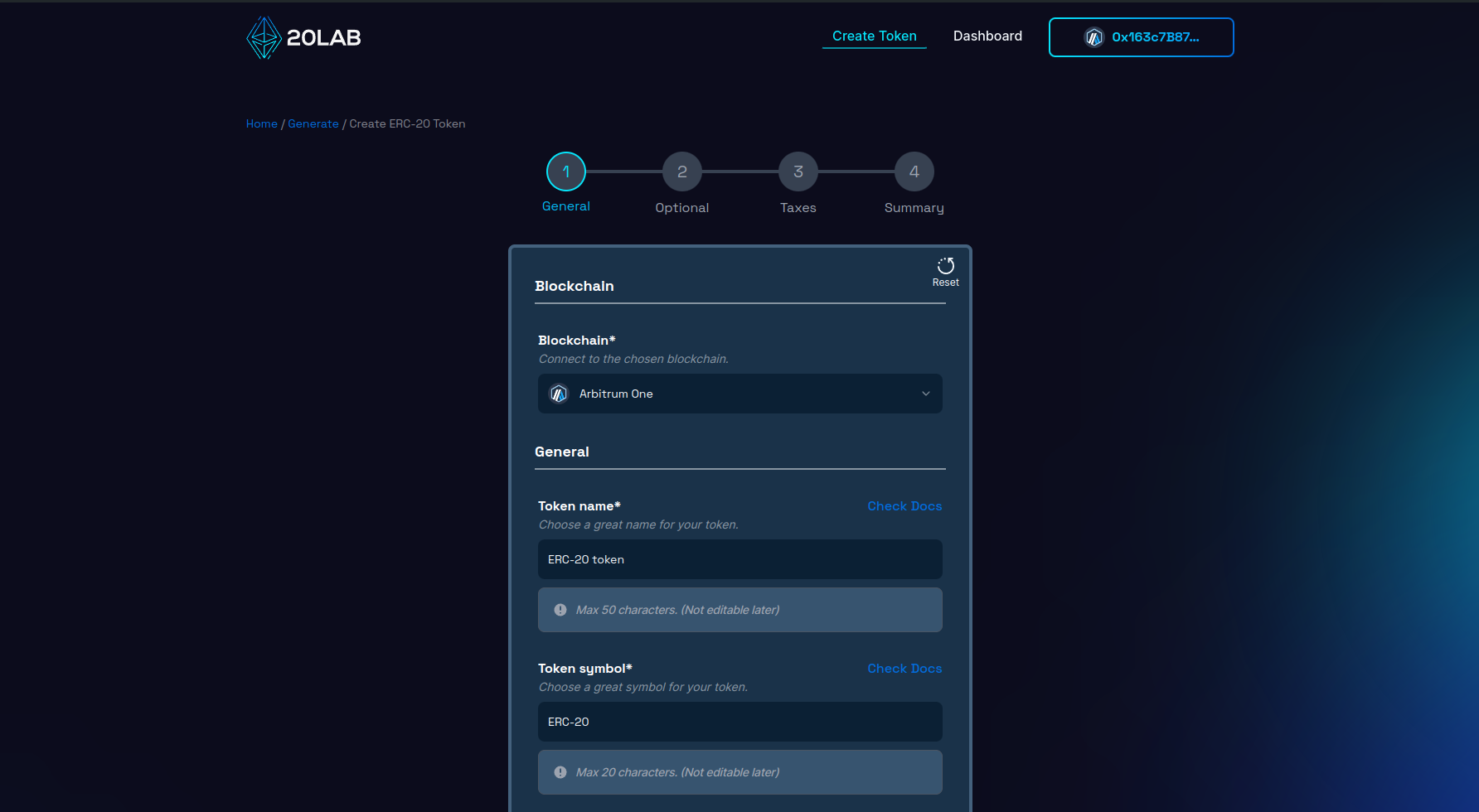The image size is (1479, 812).
Task: Go to step 4 Summary
Action: (x=914, y=172)
